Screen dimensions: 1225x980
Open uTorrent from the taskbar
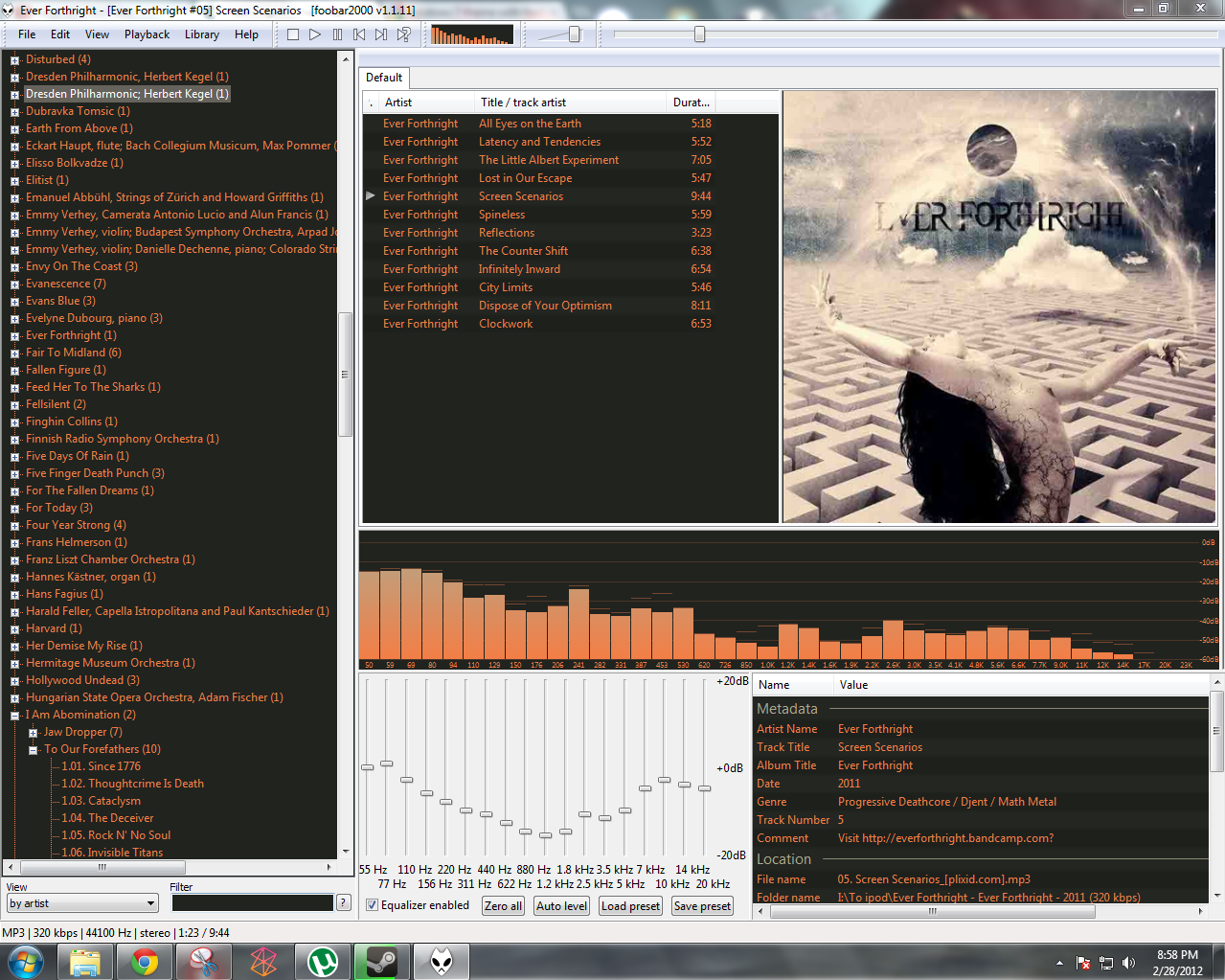click(x=323, y=961)
